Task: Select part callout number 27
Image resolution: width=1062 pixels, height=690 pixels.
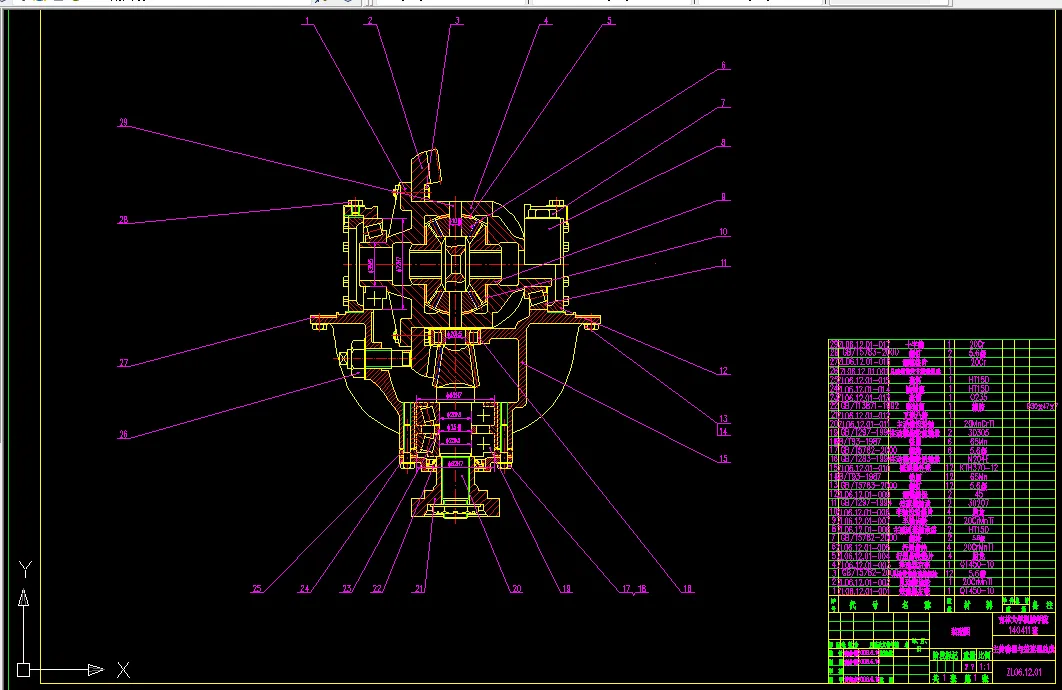Action: [x=123, y=363]
